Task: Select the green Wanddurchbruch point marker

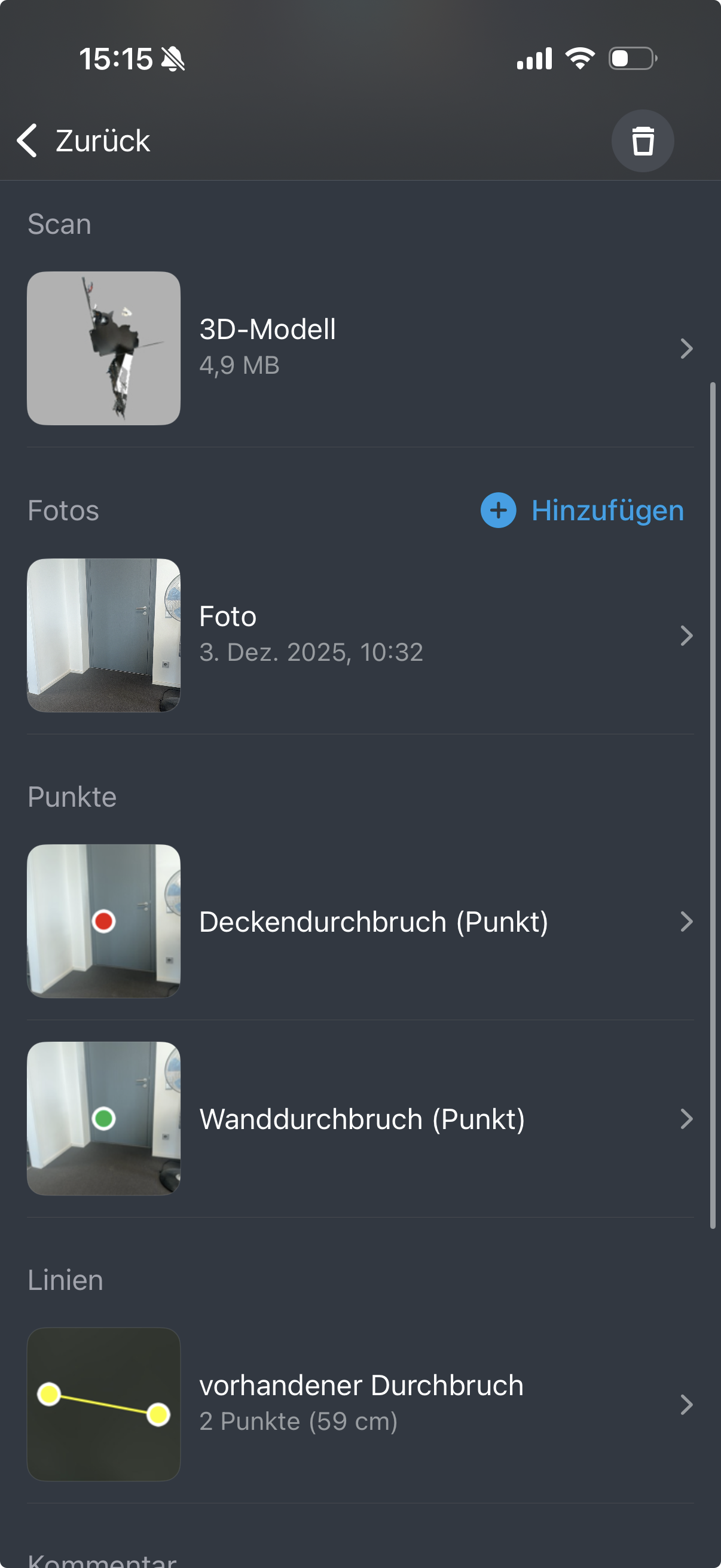Action: pyautogui.click(x=103, y=1119)
